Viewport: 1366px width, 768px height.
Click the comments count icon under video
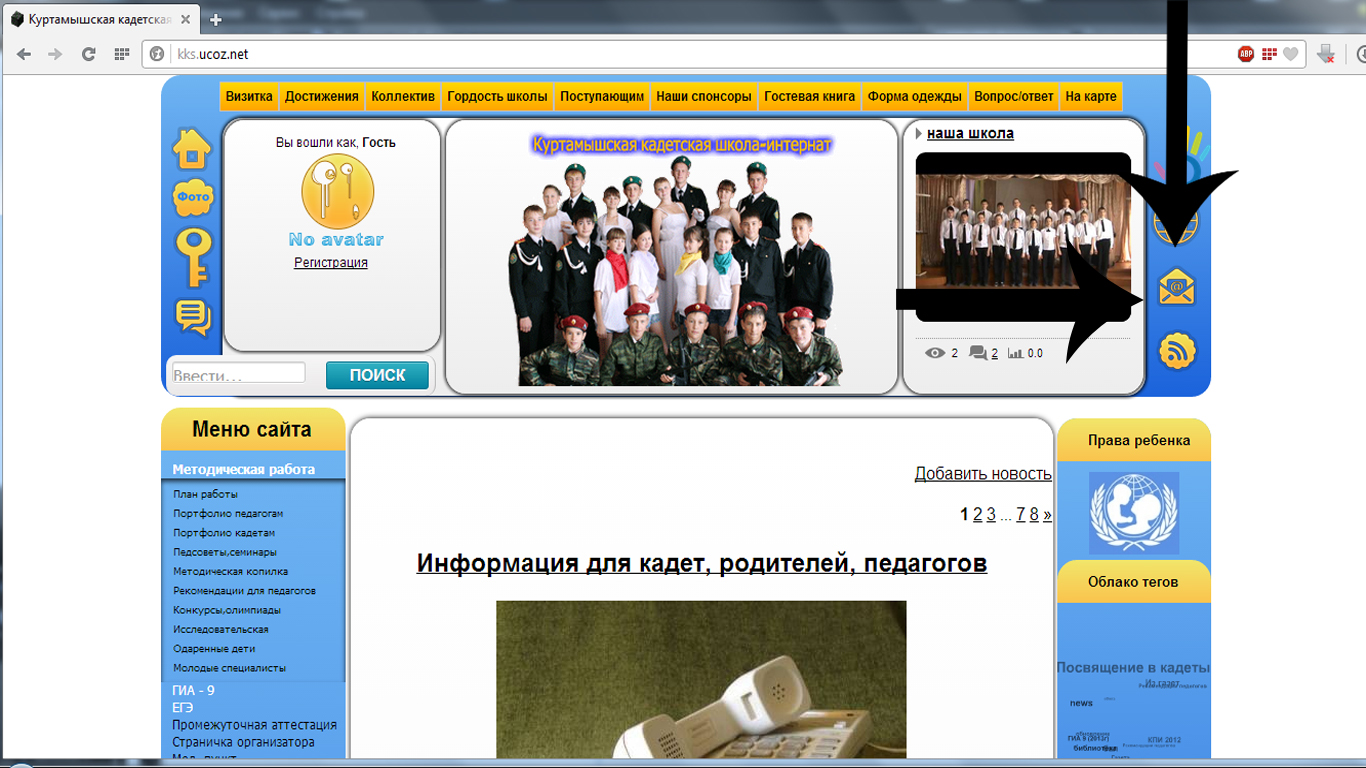coord(978,353)
